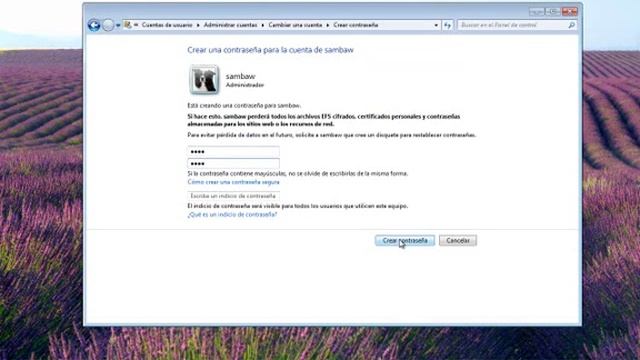Viewport: 640px width, 360px height.
Task: Open Cómo crear una contraseña segura link
Action: [x=233, y=182]
